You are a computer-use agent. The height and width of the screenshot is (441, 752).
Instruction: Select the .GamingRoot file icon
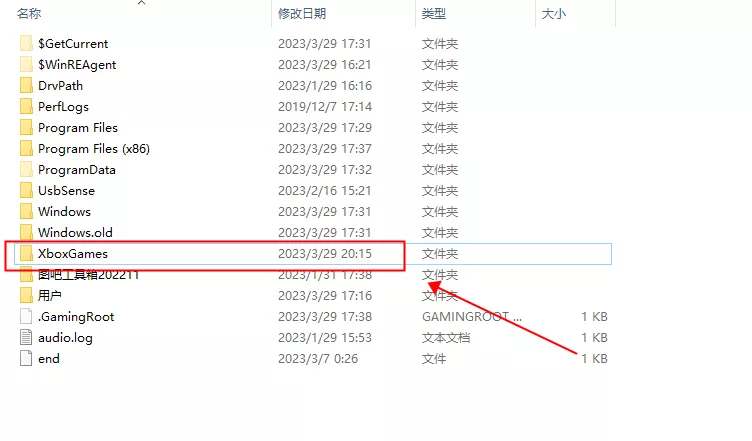[x=26, y=317]
